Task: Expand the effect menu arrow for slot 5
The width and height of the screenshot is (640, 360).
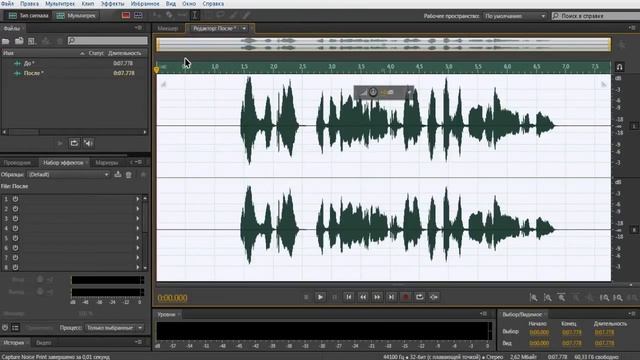Action: pos(138,238)
